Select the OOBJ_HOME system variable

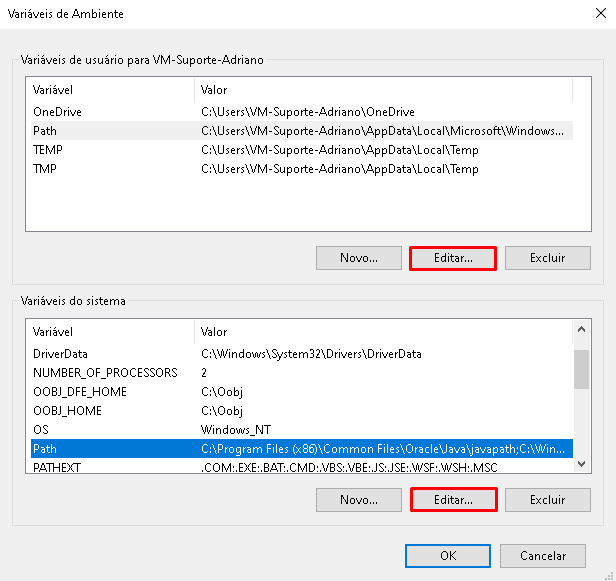click(x=302, y=411)
